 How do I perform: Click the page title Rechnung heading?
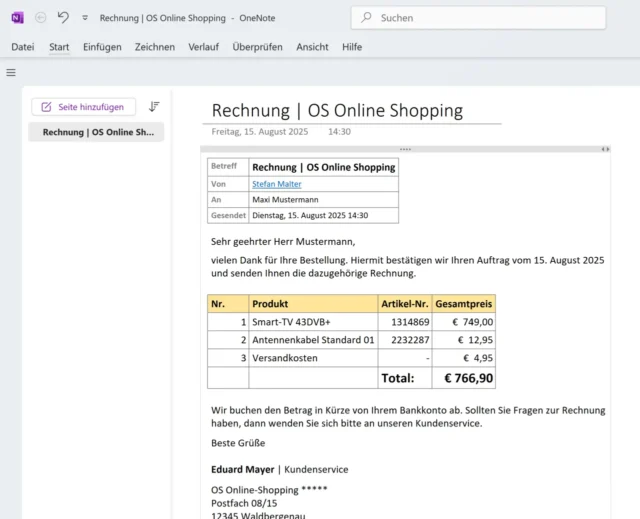[337, 110]
